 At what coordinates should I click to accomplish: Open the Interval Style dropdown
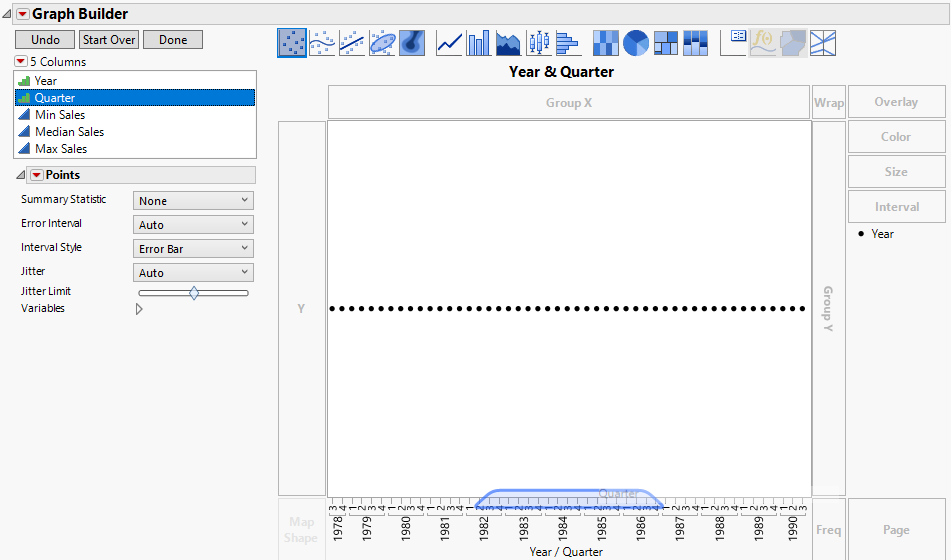[x=193, y=248]
